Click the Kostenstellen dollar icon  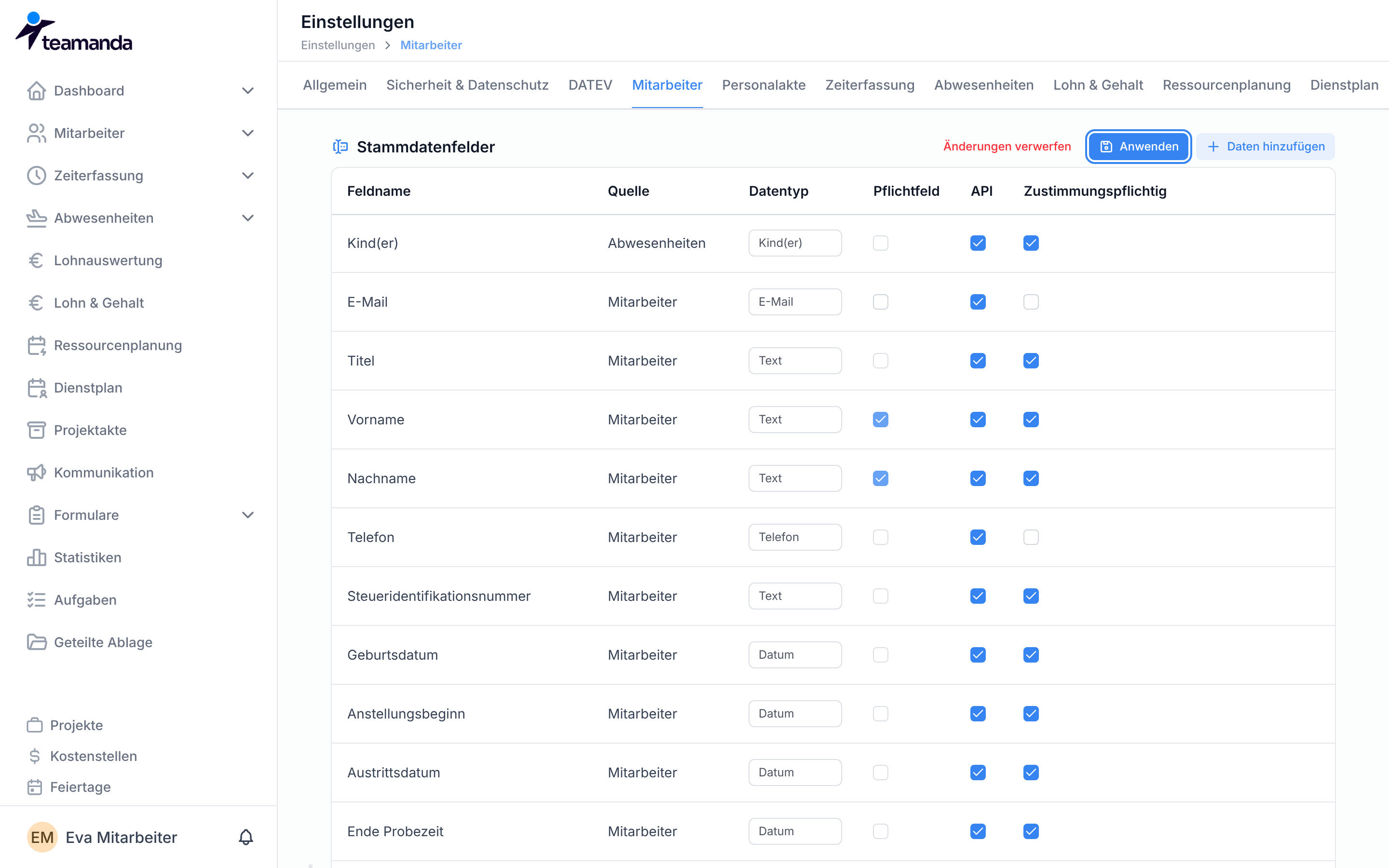(x=35, y=757)
